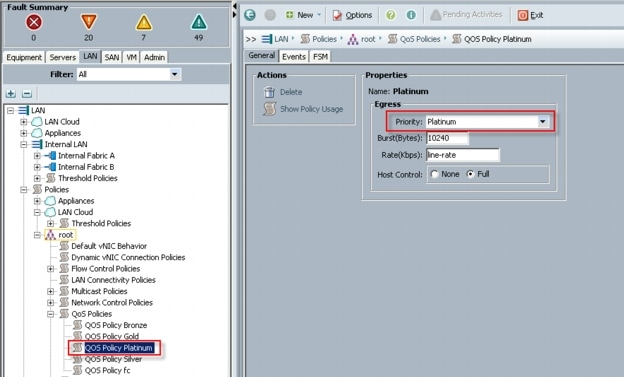Go back with the green back arrow
Viewport: 624px width, 377px height.
250,15
